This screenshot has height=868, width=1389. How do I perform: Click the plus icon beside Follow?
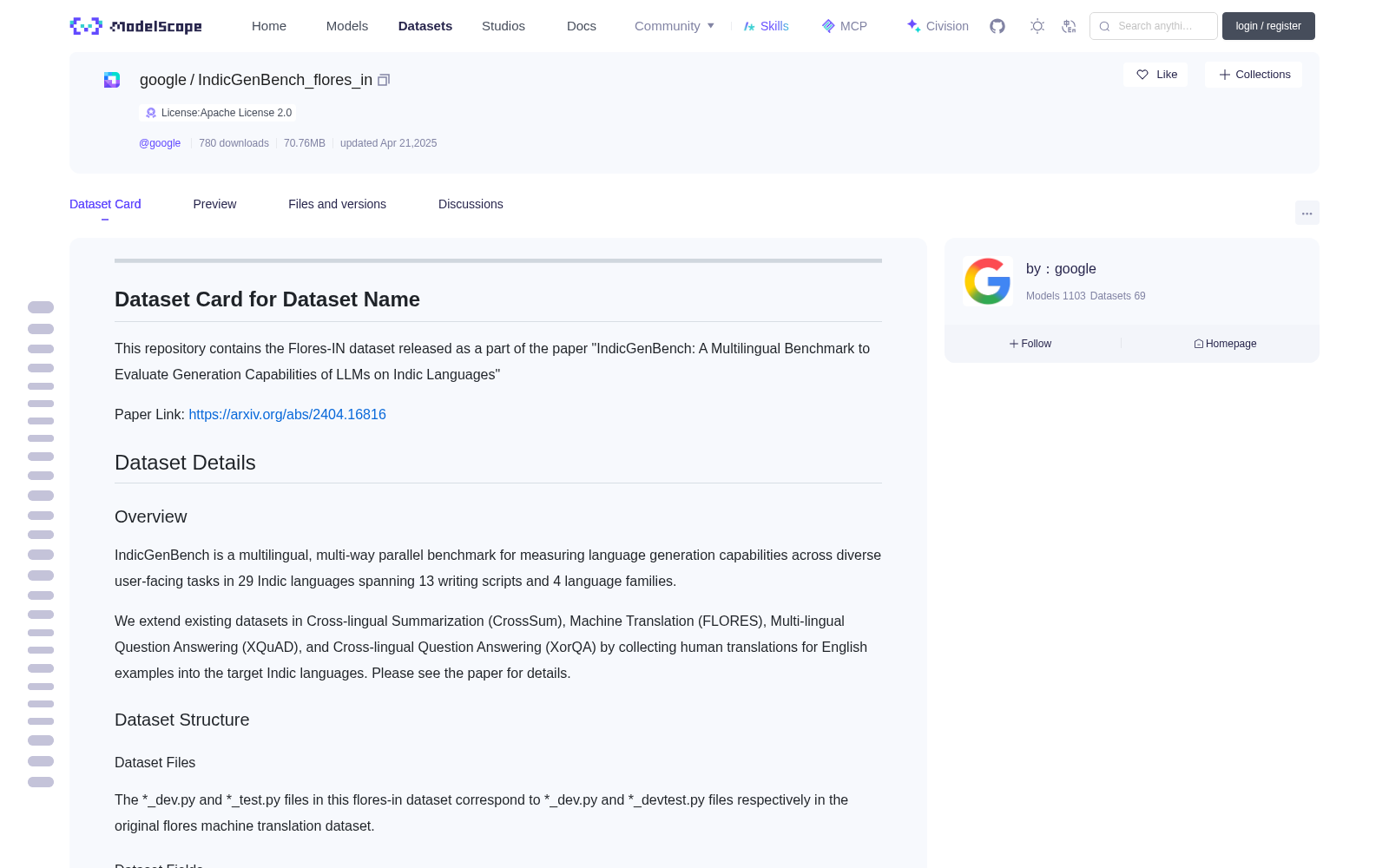(1014, 344)
